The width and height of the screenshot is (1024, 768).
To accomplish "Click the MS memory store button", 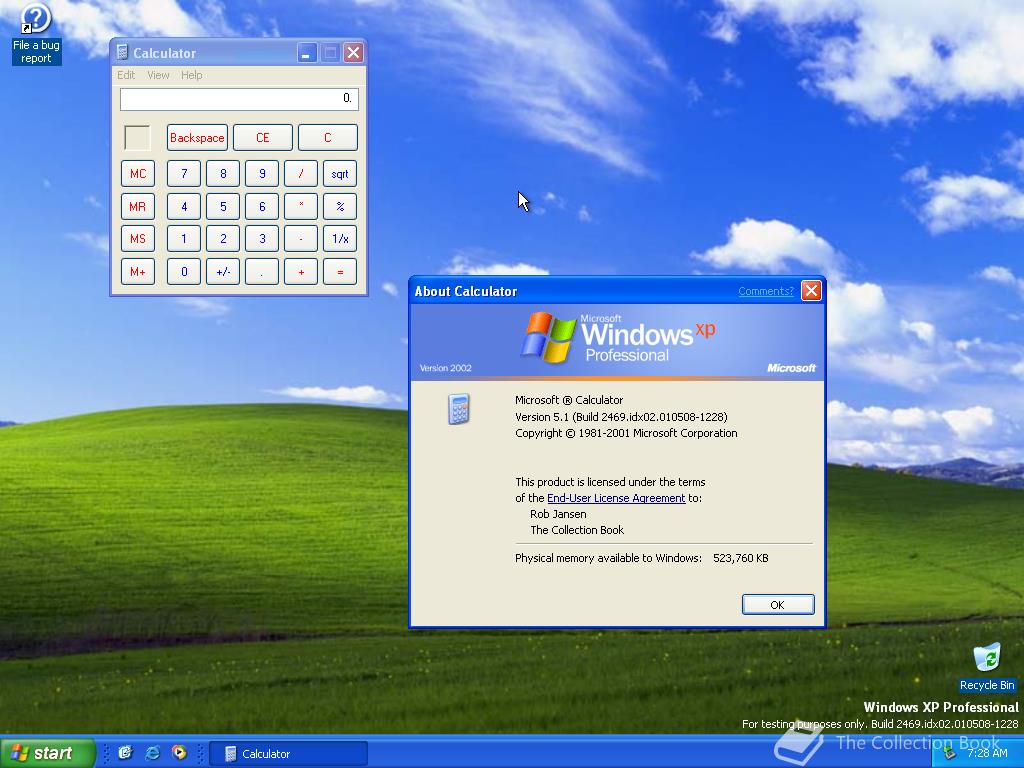I will point(138,239).
